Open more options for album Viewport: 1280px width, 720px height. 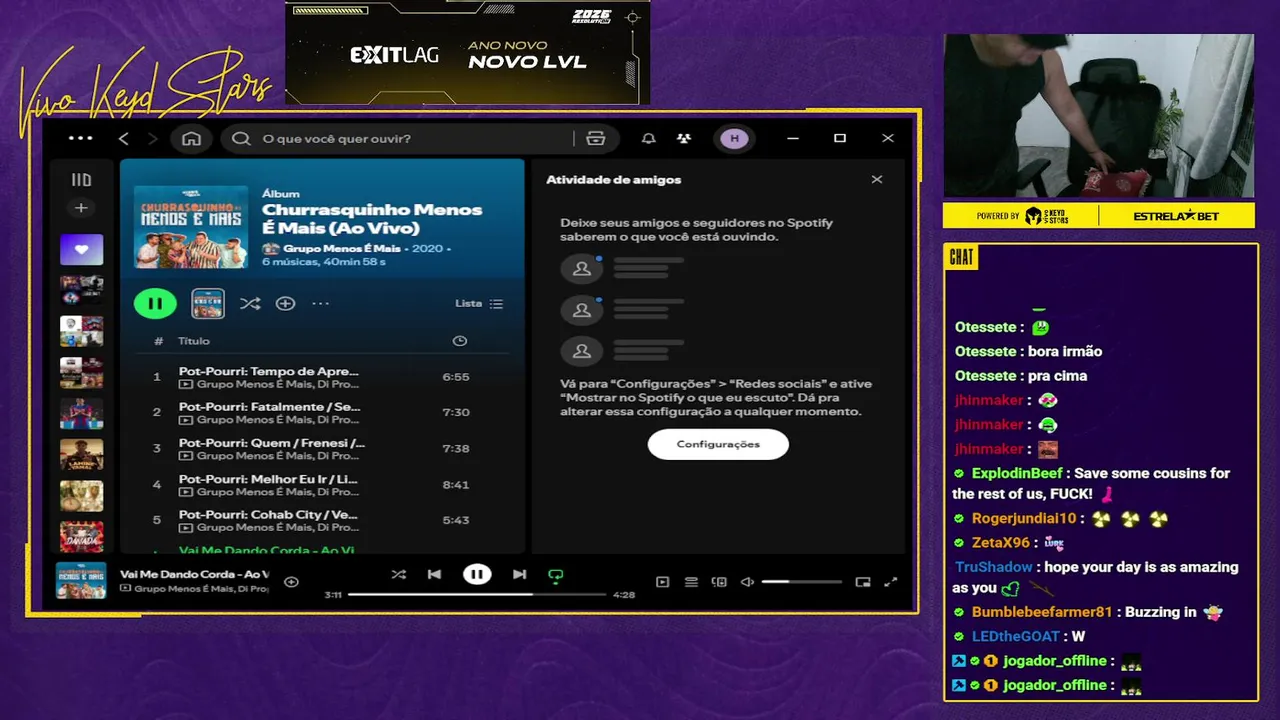tap(320, 303)
